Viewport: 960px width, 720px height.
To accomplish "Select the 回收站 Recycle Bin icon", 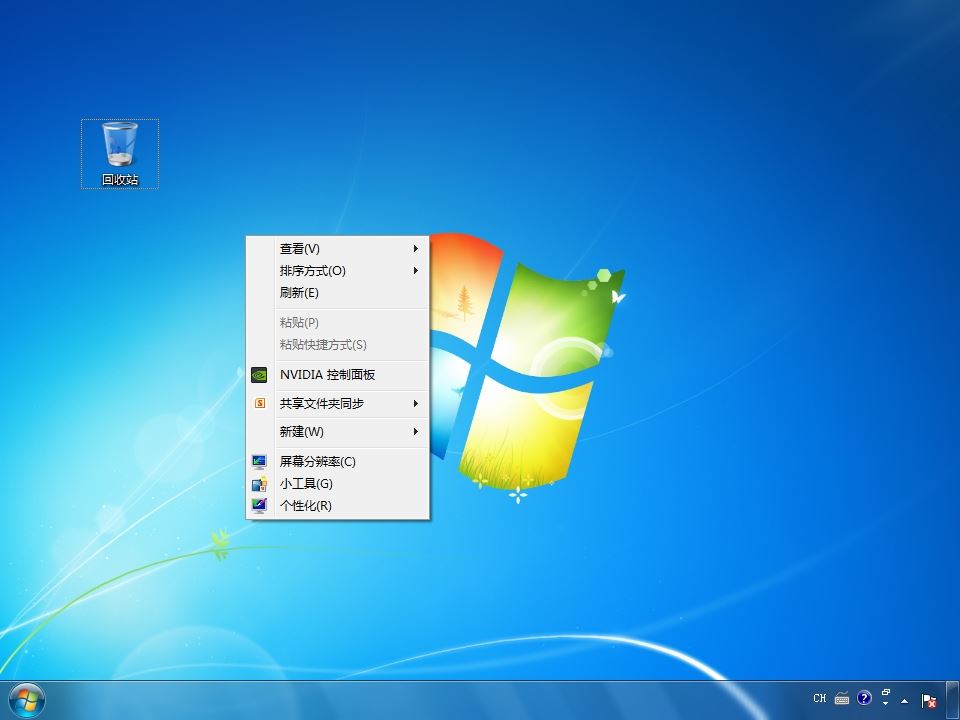I will click(x=120, y=154).
